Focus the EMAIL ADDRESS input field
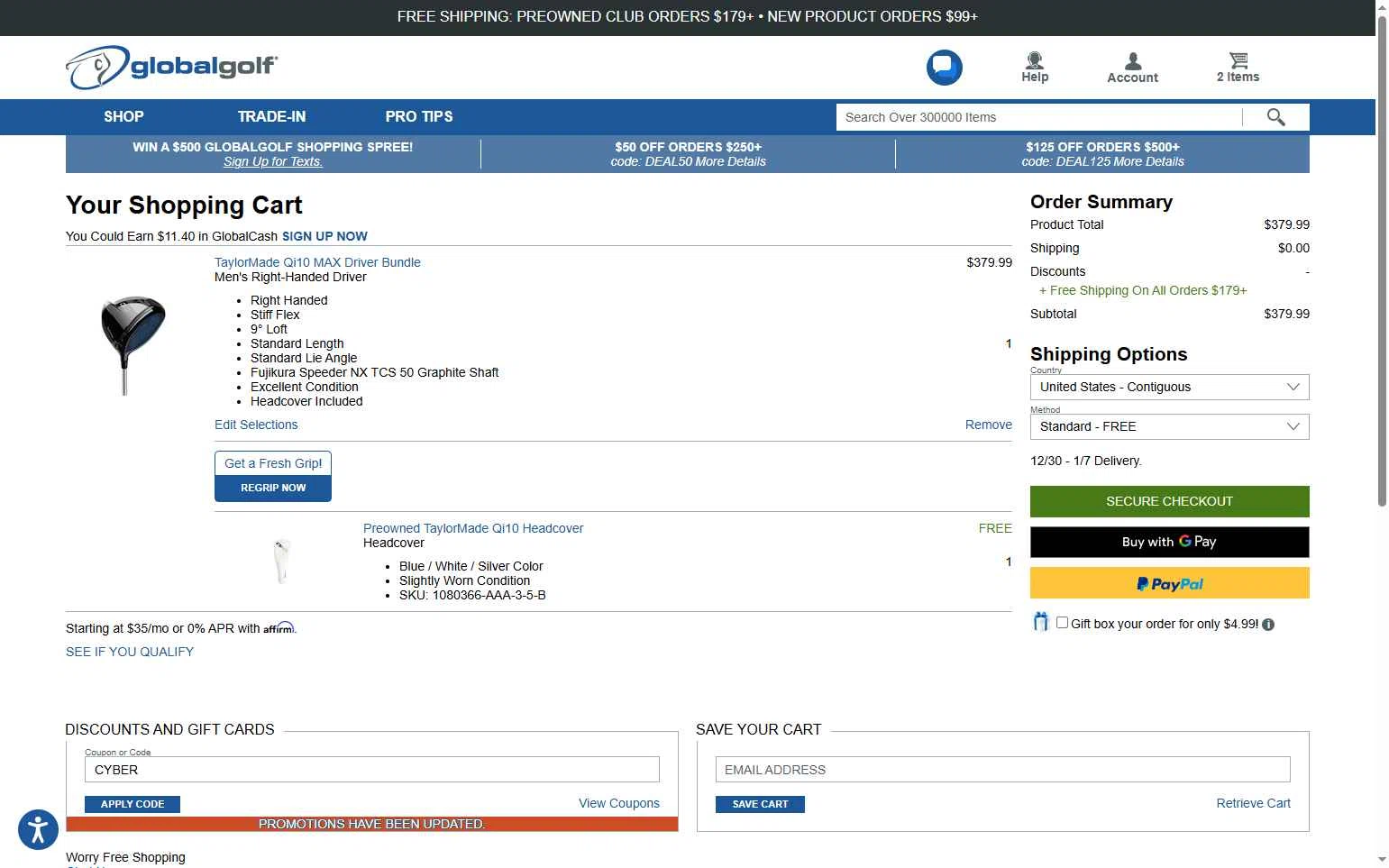Viewport: 1389px width, 868px height. click(x=1003, y=770)
